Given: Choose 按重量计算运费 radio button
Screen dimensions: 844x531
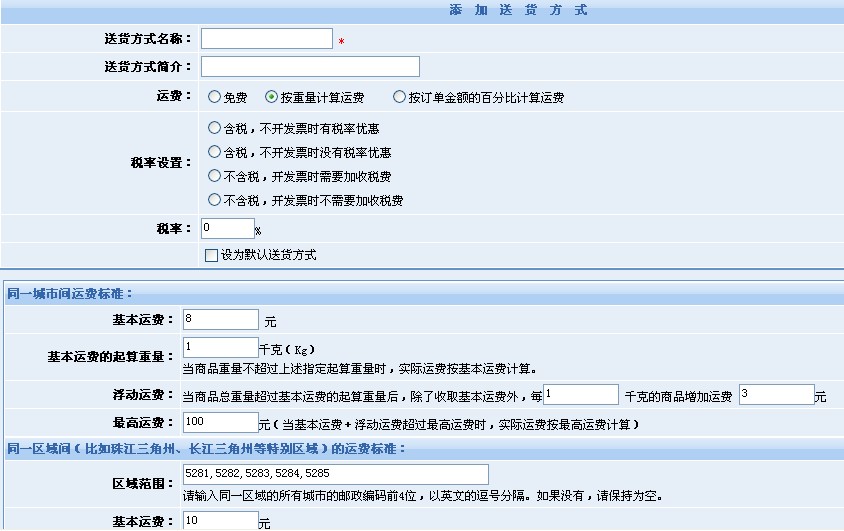Looking at the screenshot, I should click(271, 98).
